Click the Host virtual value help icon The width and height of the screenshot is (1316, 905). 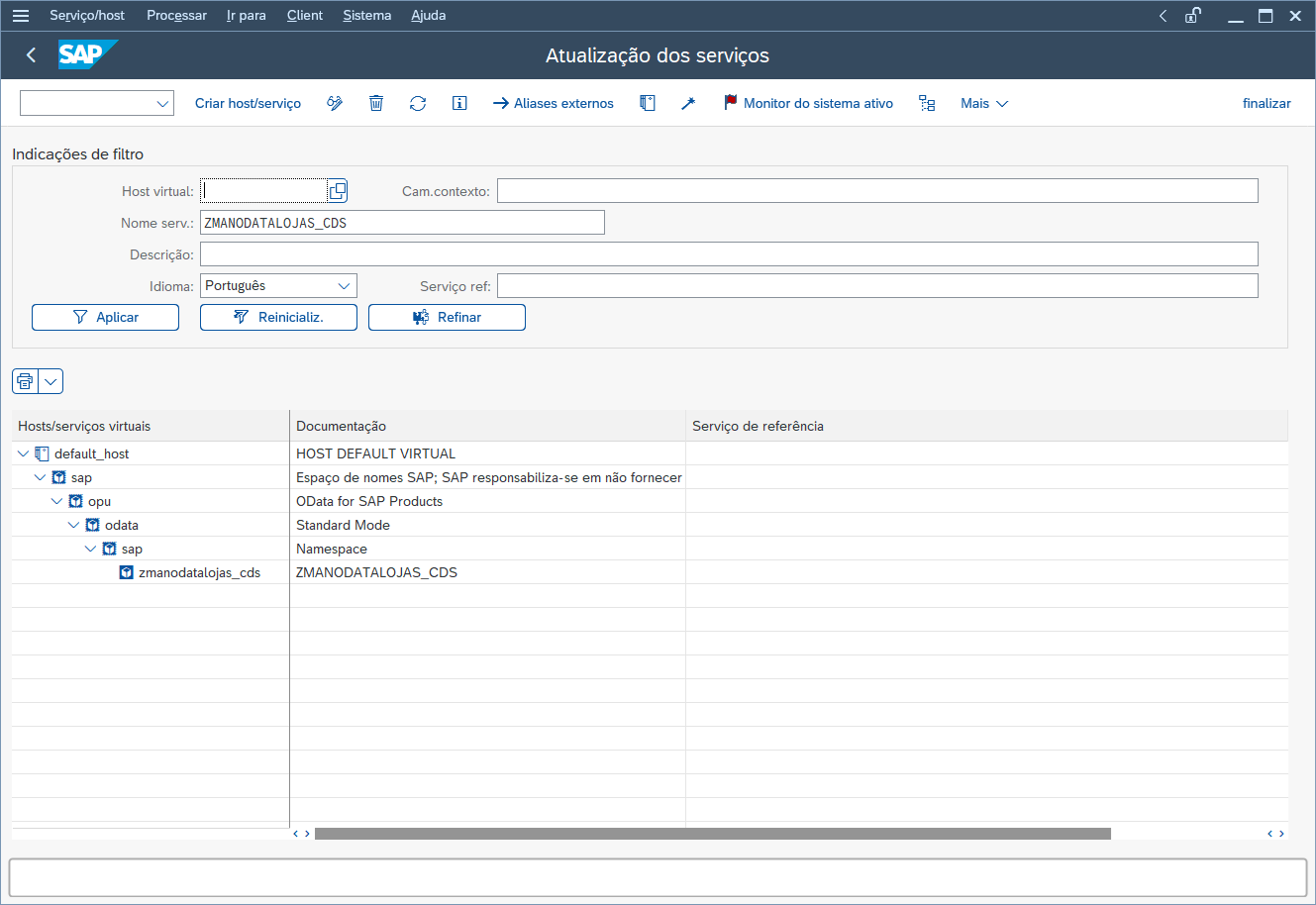(x=338, y=191)
